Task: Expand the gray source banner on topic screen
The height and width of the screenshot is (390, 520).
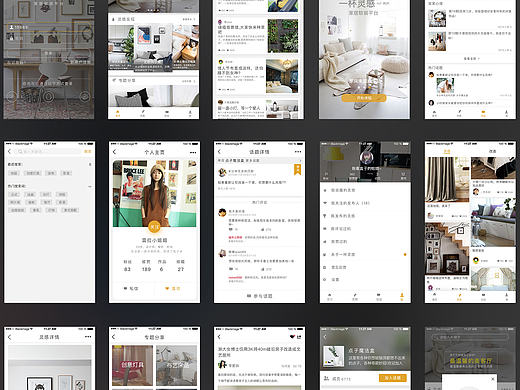Action: [x=259, y=160]
